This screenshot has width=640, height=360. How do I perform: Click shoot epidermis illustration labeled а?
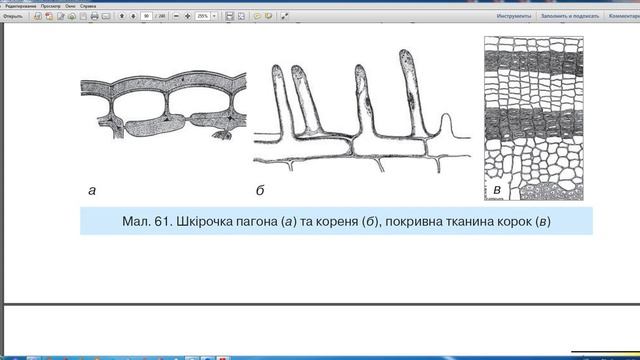coord(163,106)
